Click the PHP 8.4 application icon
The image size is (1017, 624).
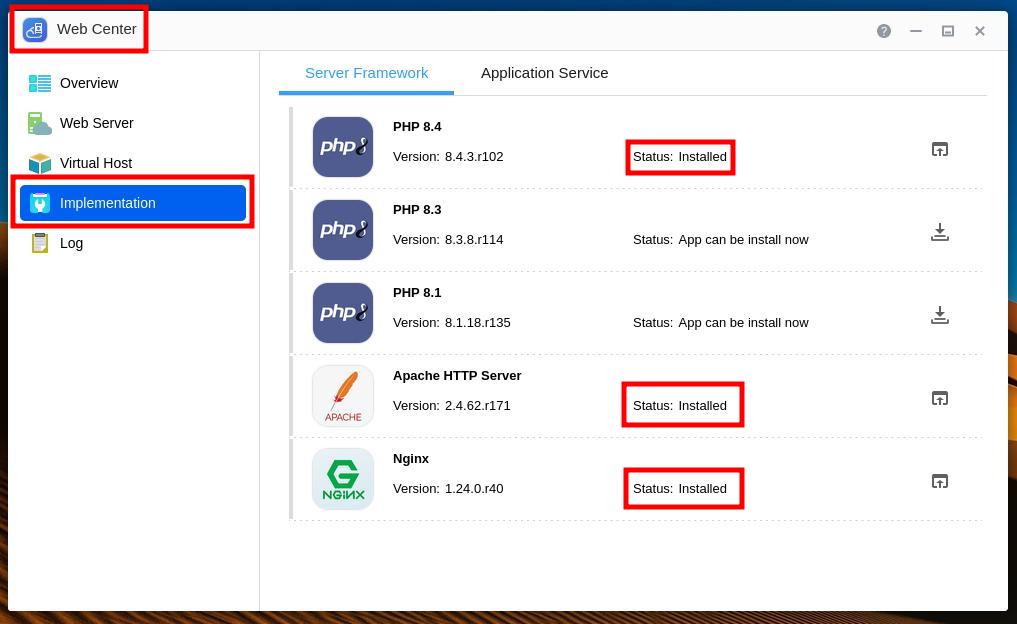click(x=343, y=146)
